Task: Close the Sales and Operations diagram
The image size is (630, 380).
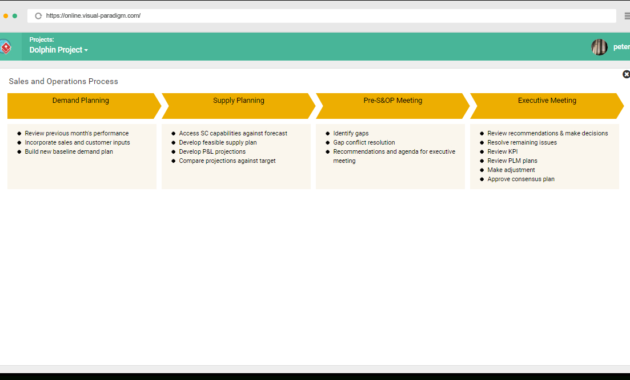Action: pyautogui.click(x=626, y=74)
